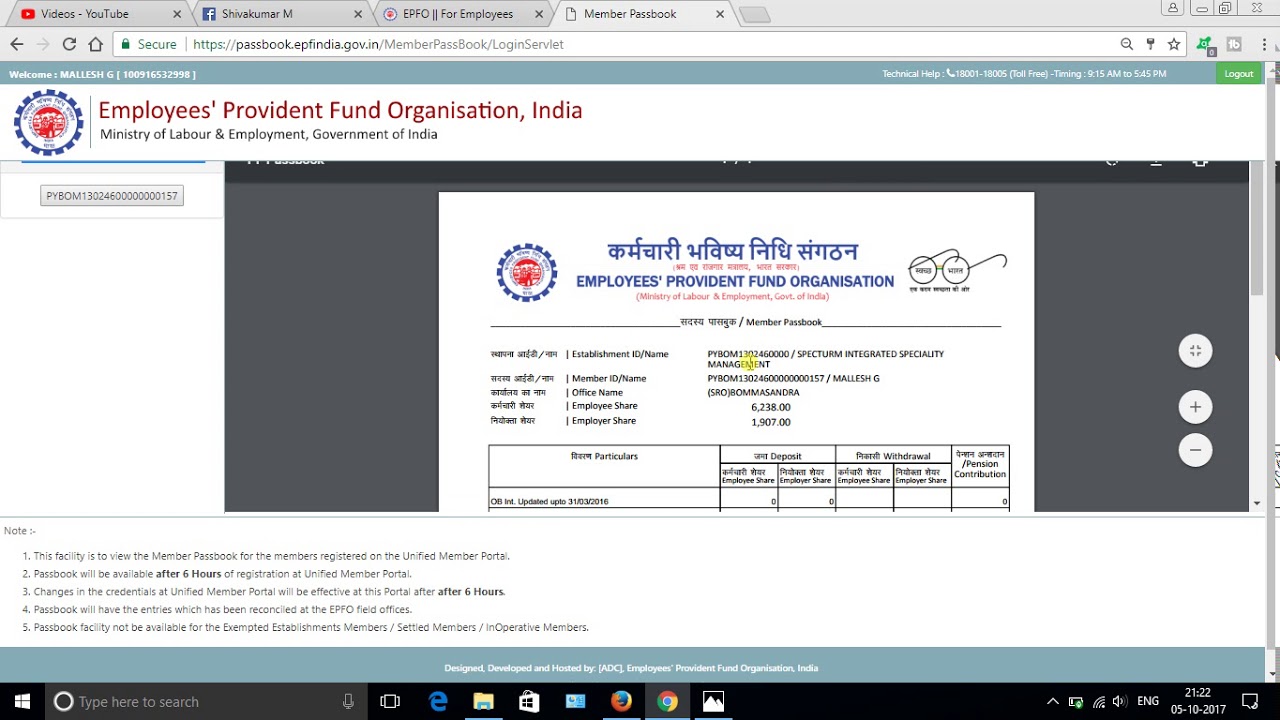Reload the passbook page

(x=69, y=44)
